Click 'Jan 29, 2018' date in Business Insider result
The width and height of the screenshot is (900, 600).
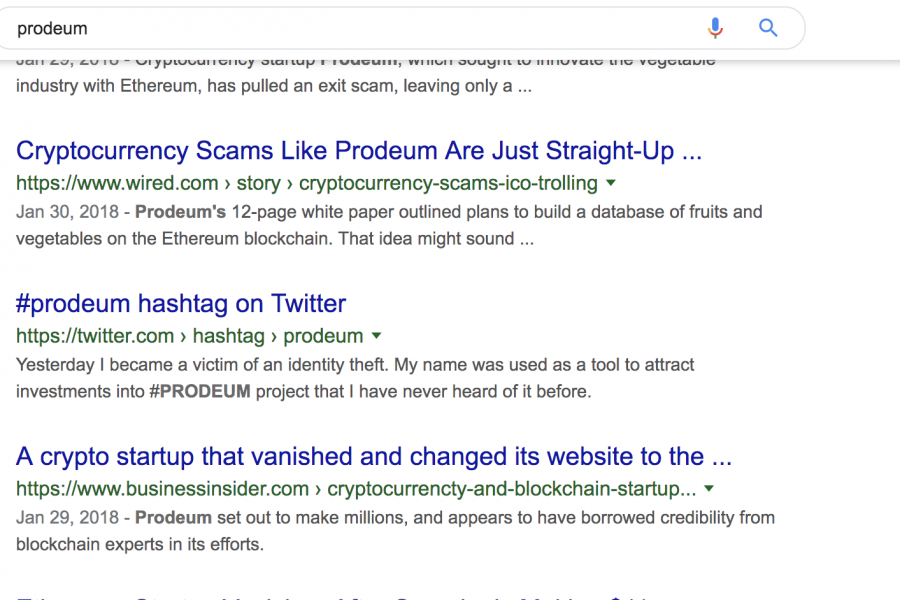click(x=67, y=517)
